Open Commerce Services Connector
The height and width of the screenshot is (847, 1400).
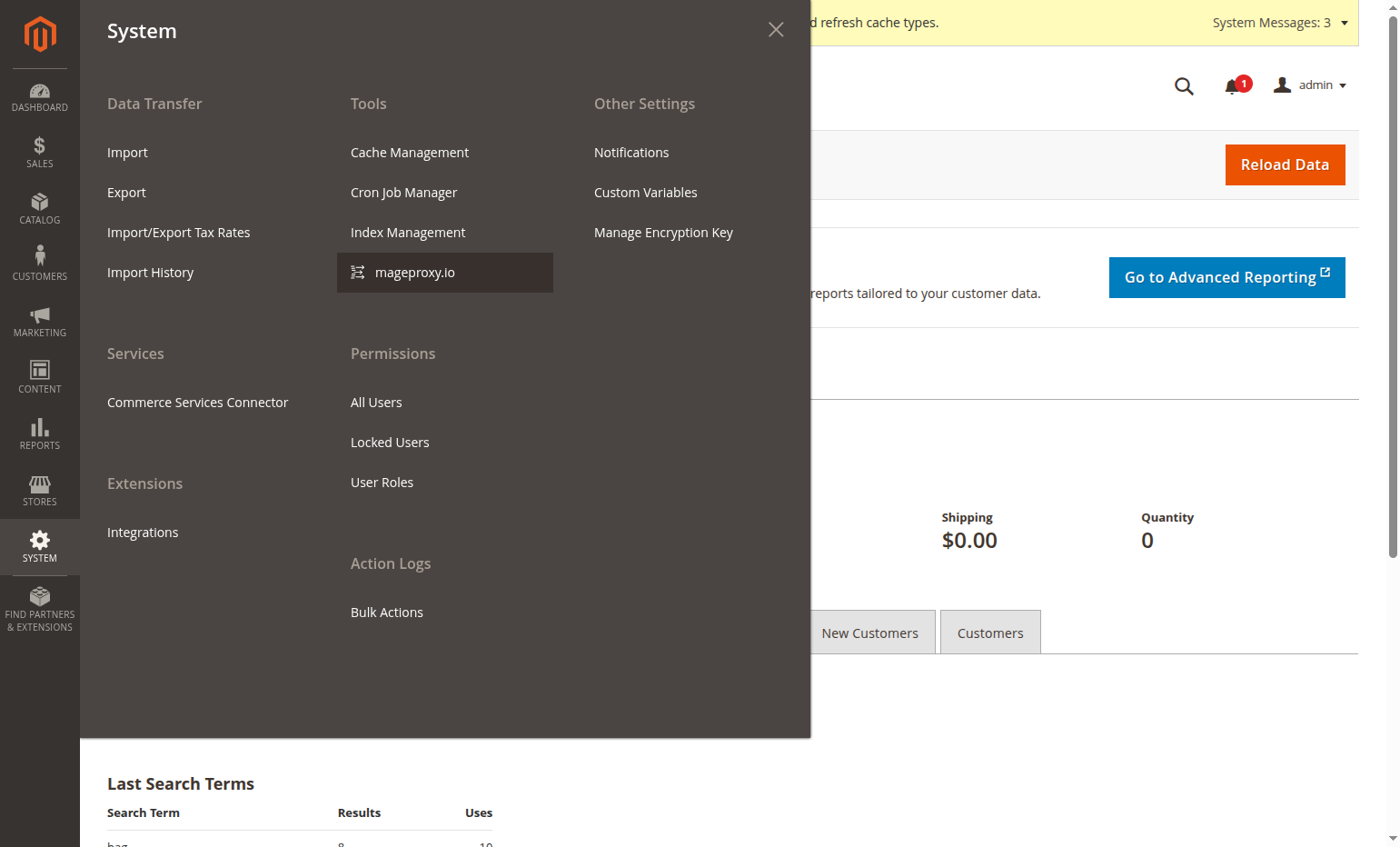pyautogui.click(x=197, y=403)
